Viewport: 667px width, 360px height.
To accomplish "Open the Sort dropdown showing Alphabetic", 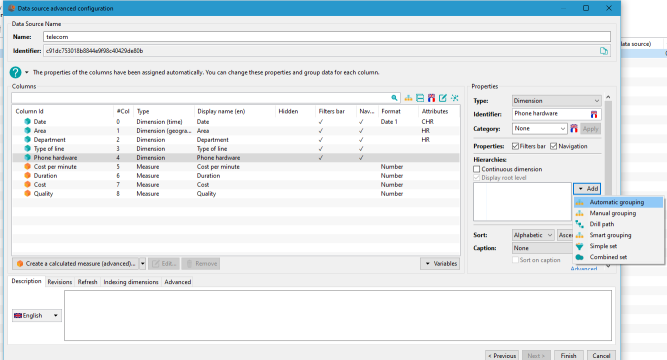I will [533, 235].
